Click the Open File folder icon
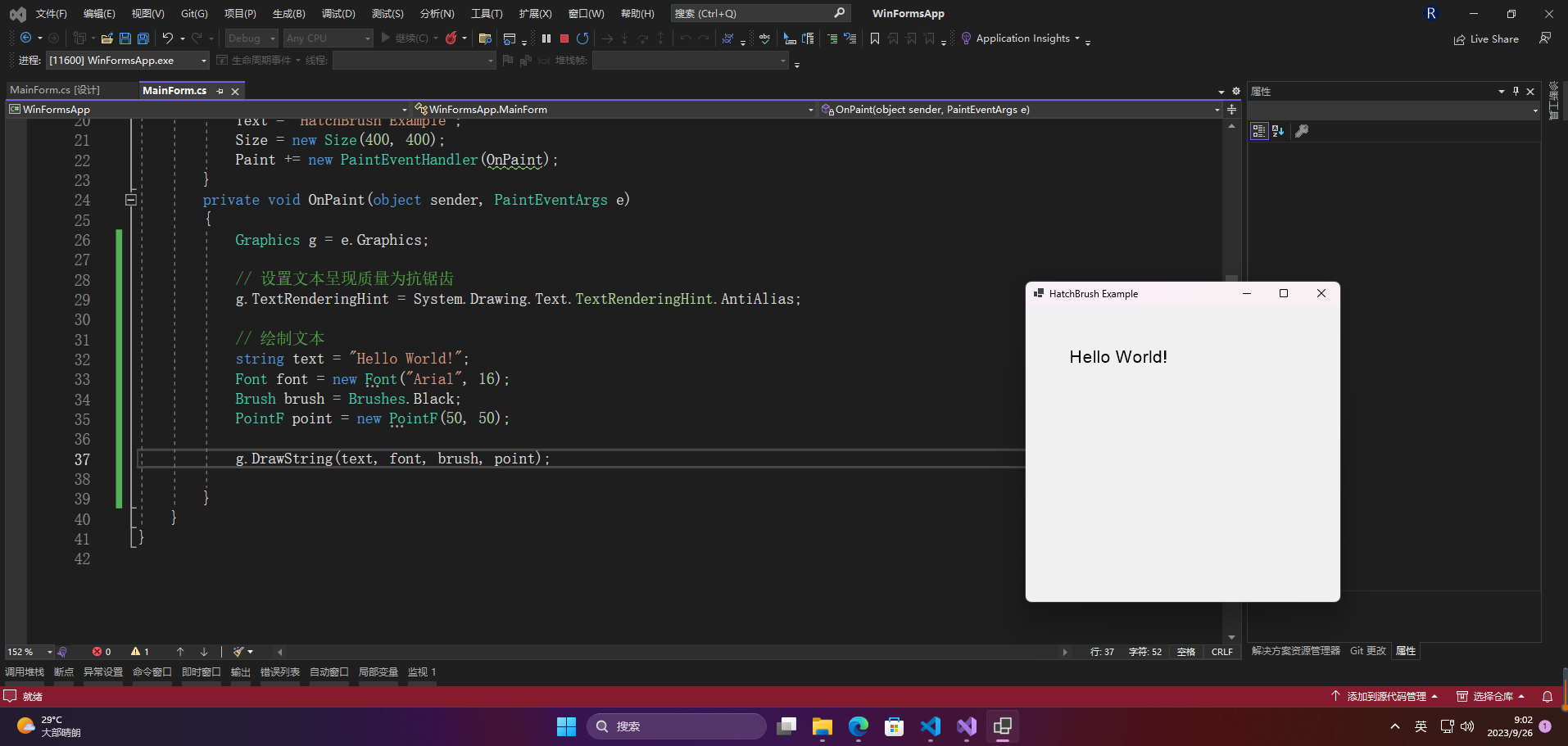 pyautogui.click(x=106, y=38)
